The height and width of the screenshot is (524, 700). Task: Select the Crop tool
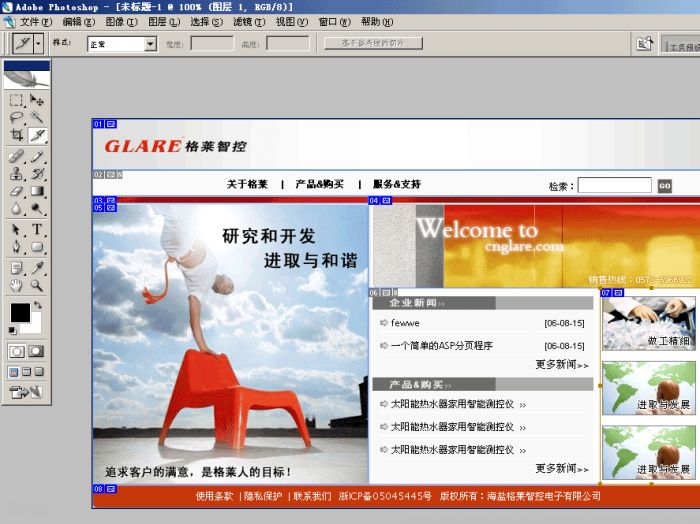[17, 135]
